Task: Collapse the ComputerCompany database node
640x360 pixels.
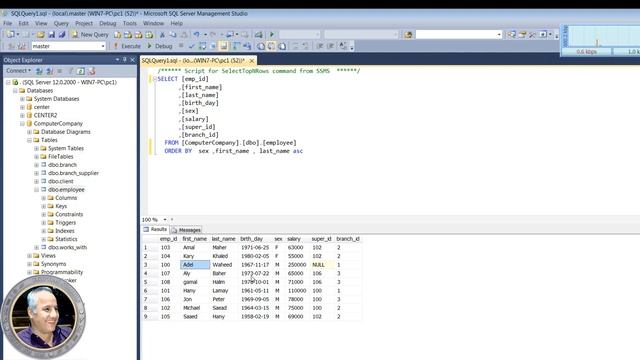Action: tap(22, 124)
